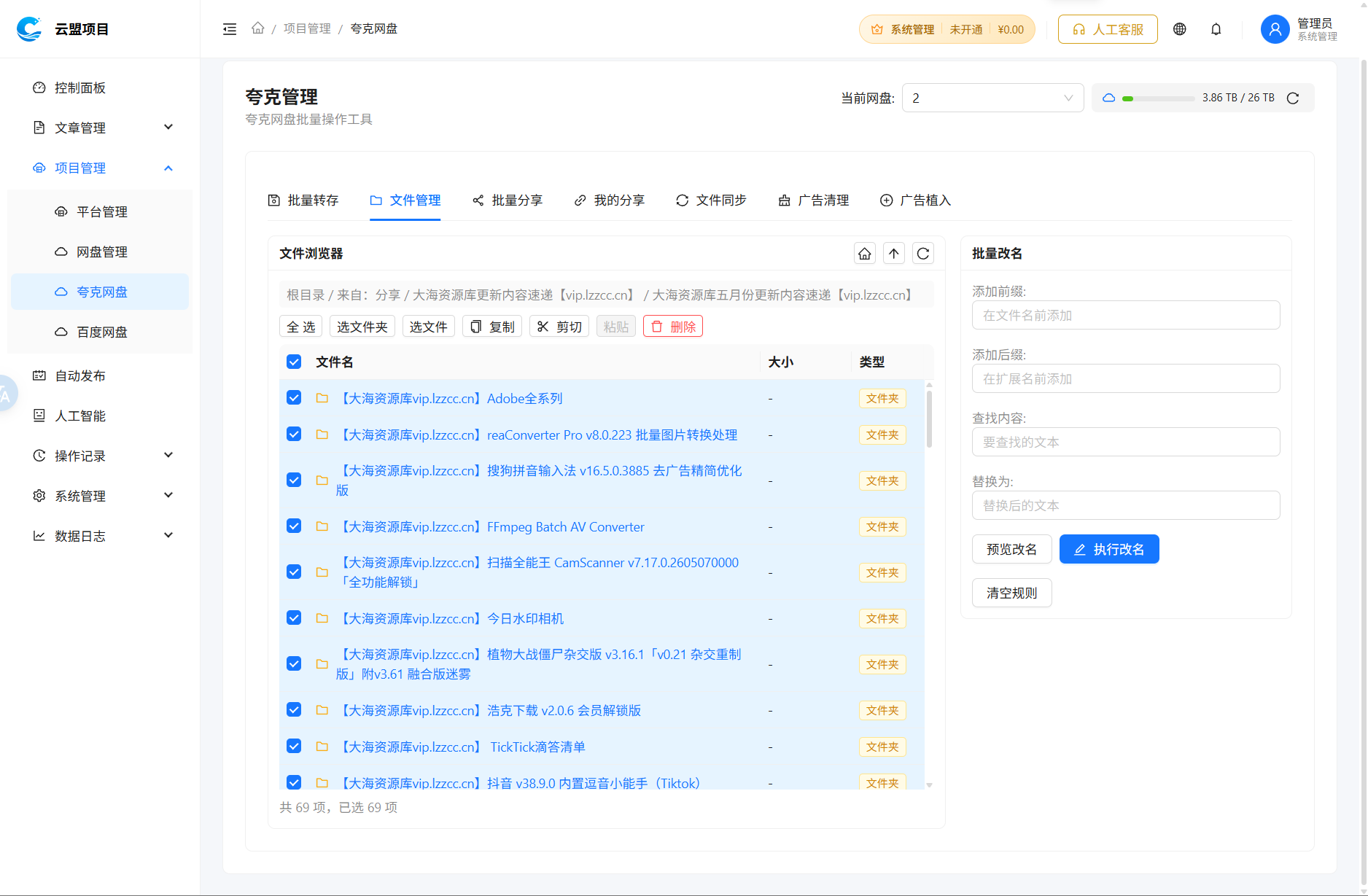Image resolution: width=1368 pixels, height=896 pixels.
Task: Uncheck the 搜狗拼音输入法 row checkbox
Action: [294, 480]
